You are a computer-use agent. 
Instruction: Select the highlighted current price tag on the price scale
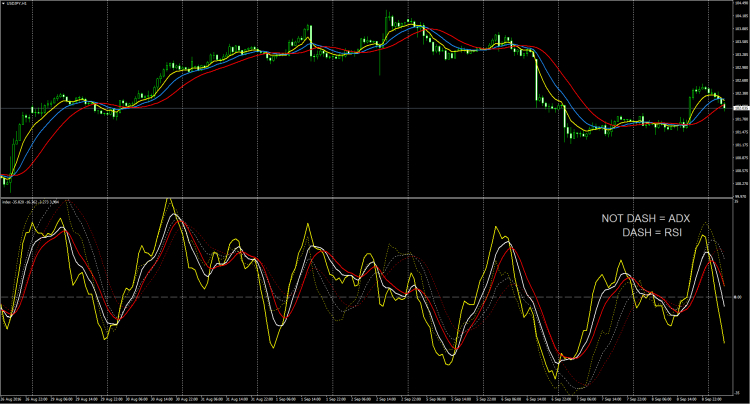click(x=741, y=108)
